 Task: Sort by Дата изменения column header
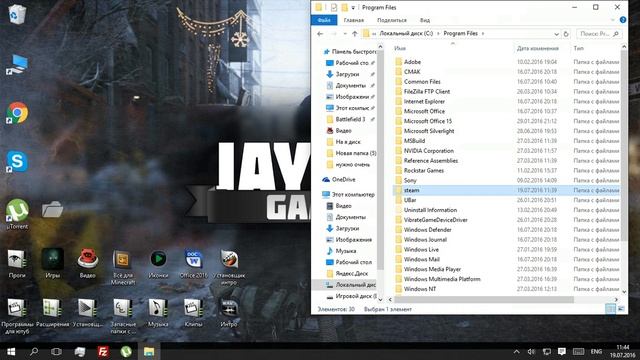point(537,49)
